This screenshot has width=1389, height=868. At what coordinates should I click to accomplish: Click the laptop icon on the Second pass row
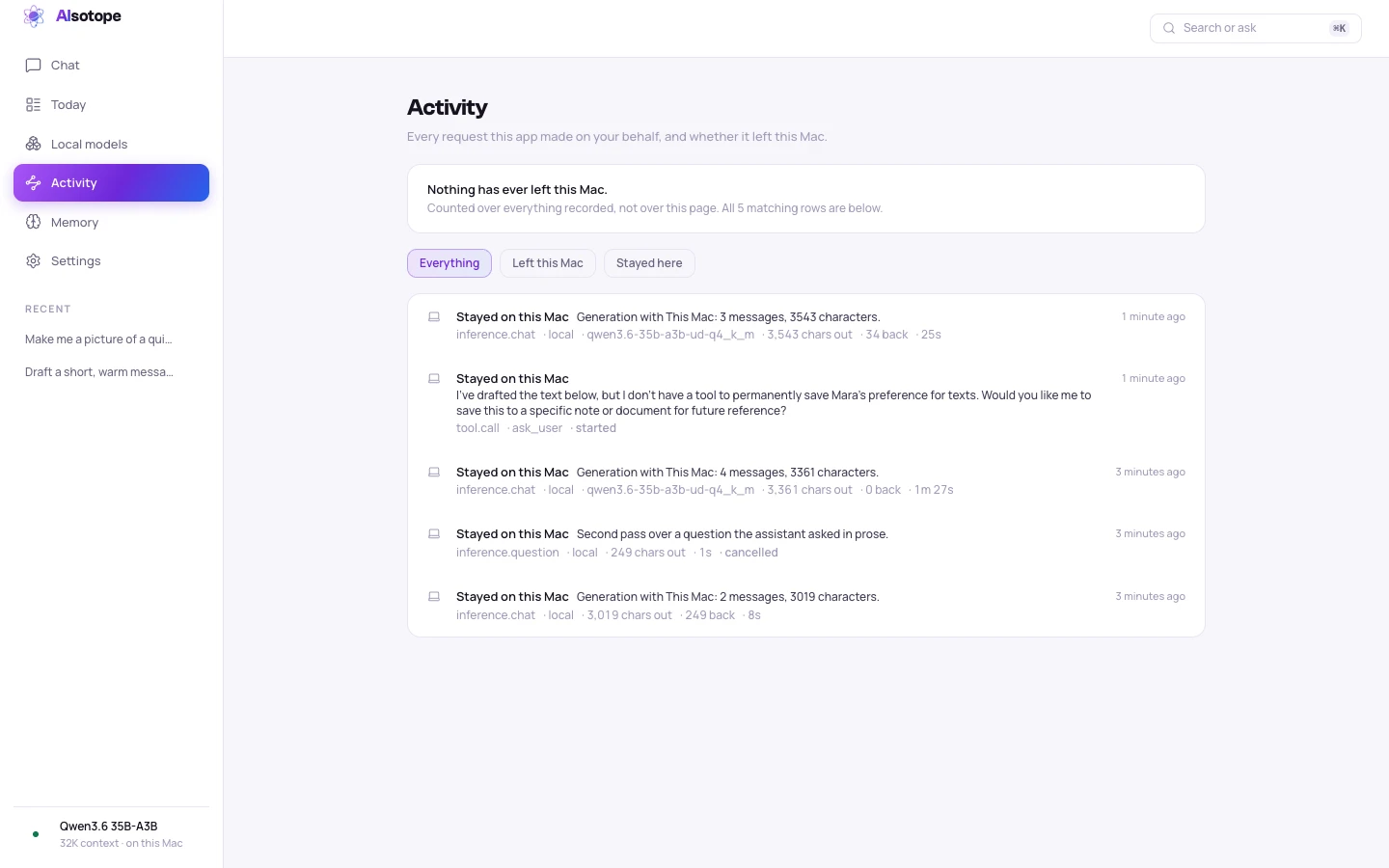[x=434, y=533]
